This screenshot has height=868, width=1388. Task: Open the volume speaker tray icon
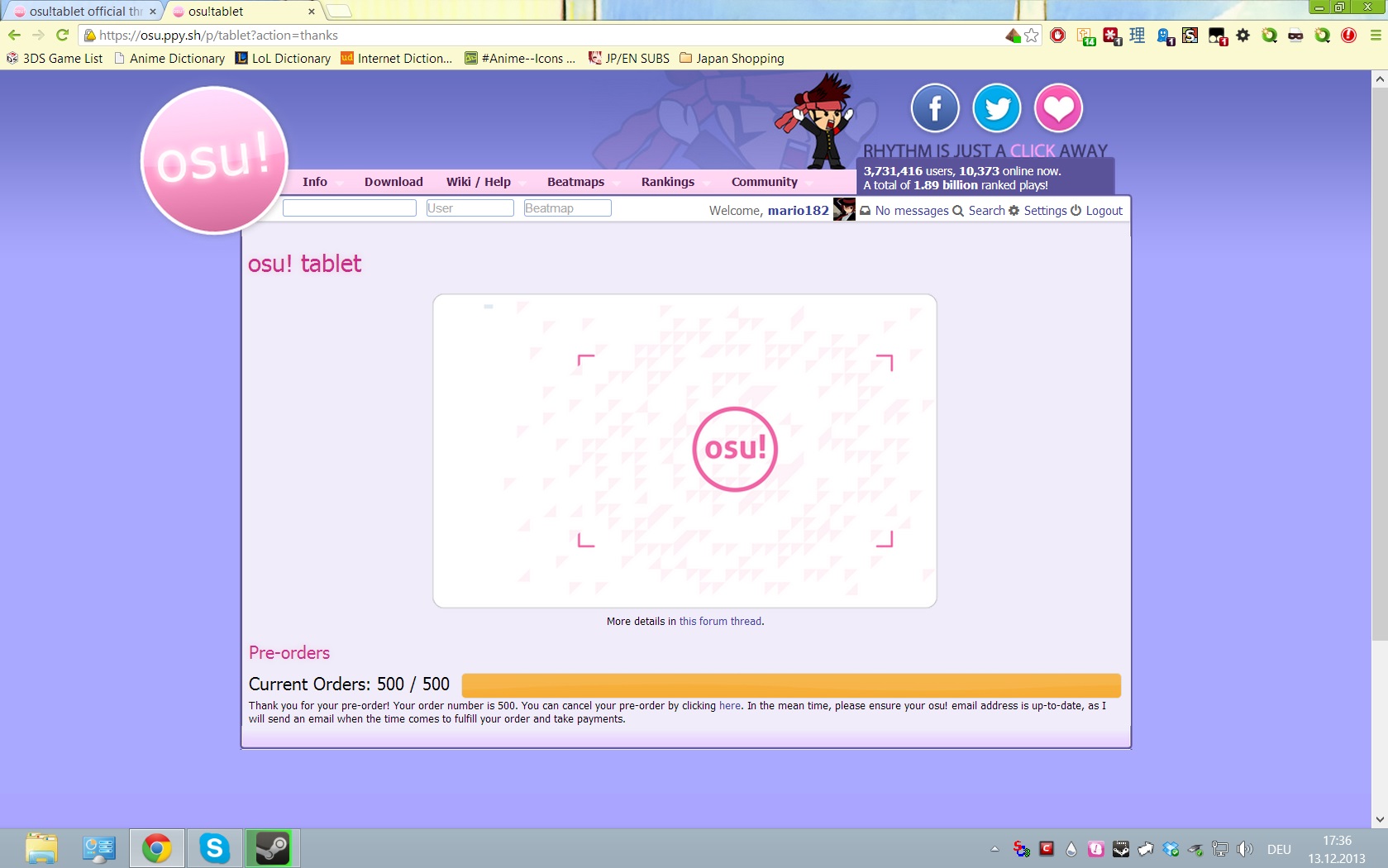click(x=1245, y=849)
